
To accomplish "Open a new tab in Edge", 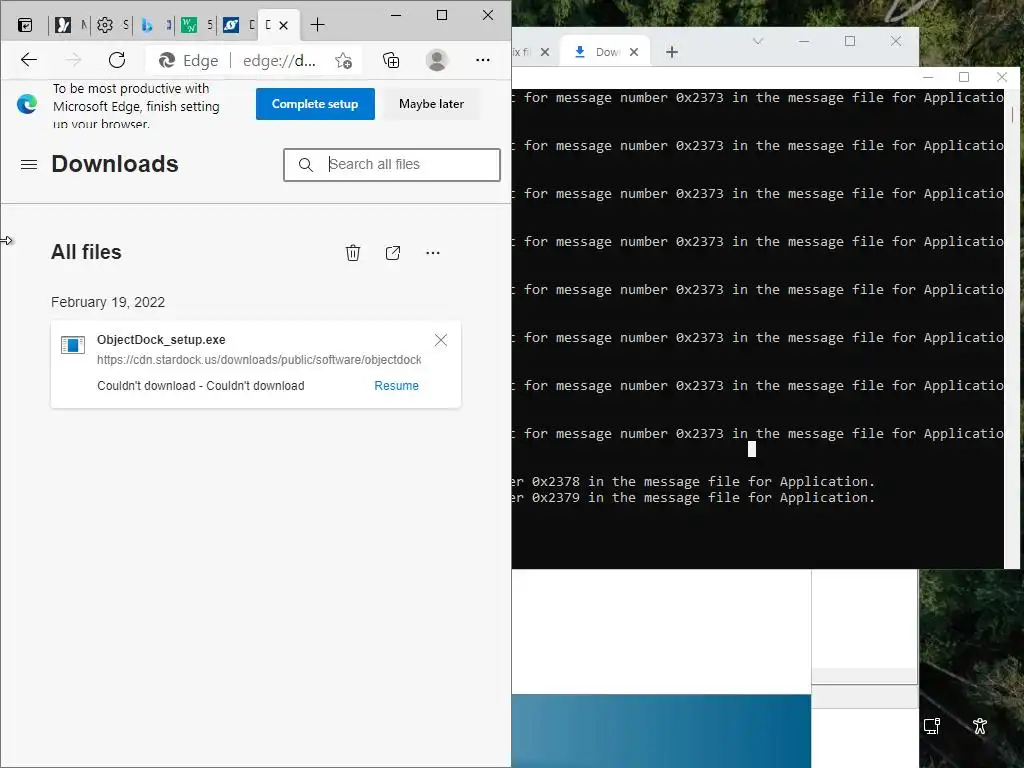I will tap(317, 25).
